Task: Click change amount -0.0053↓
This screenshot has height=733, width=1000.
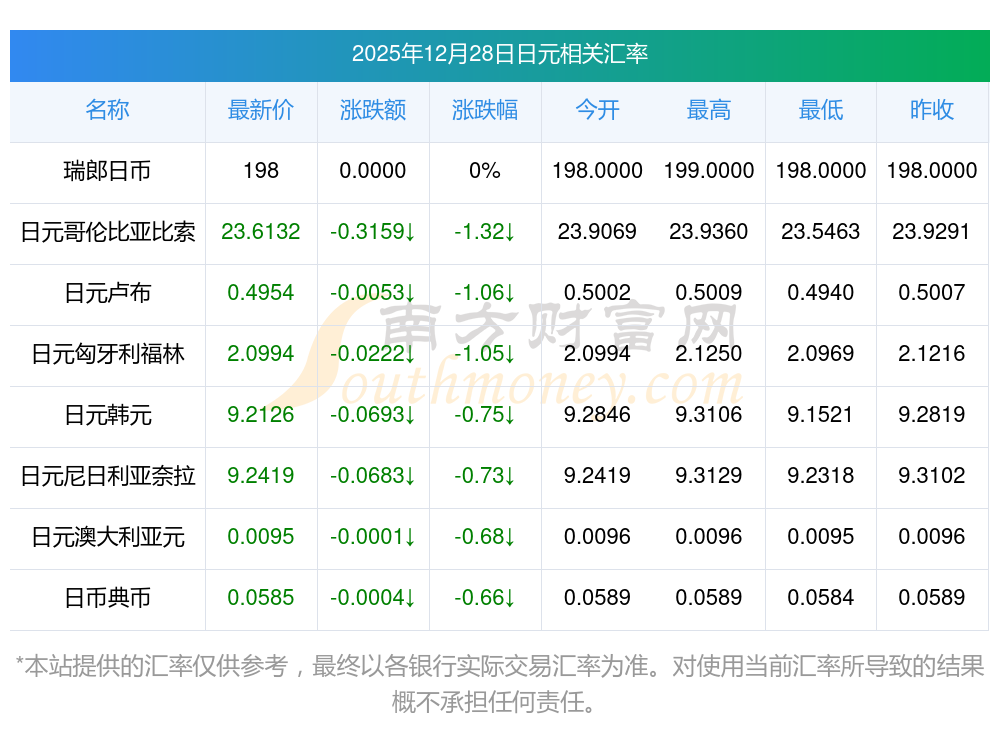Action: click(373, 292)
